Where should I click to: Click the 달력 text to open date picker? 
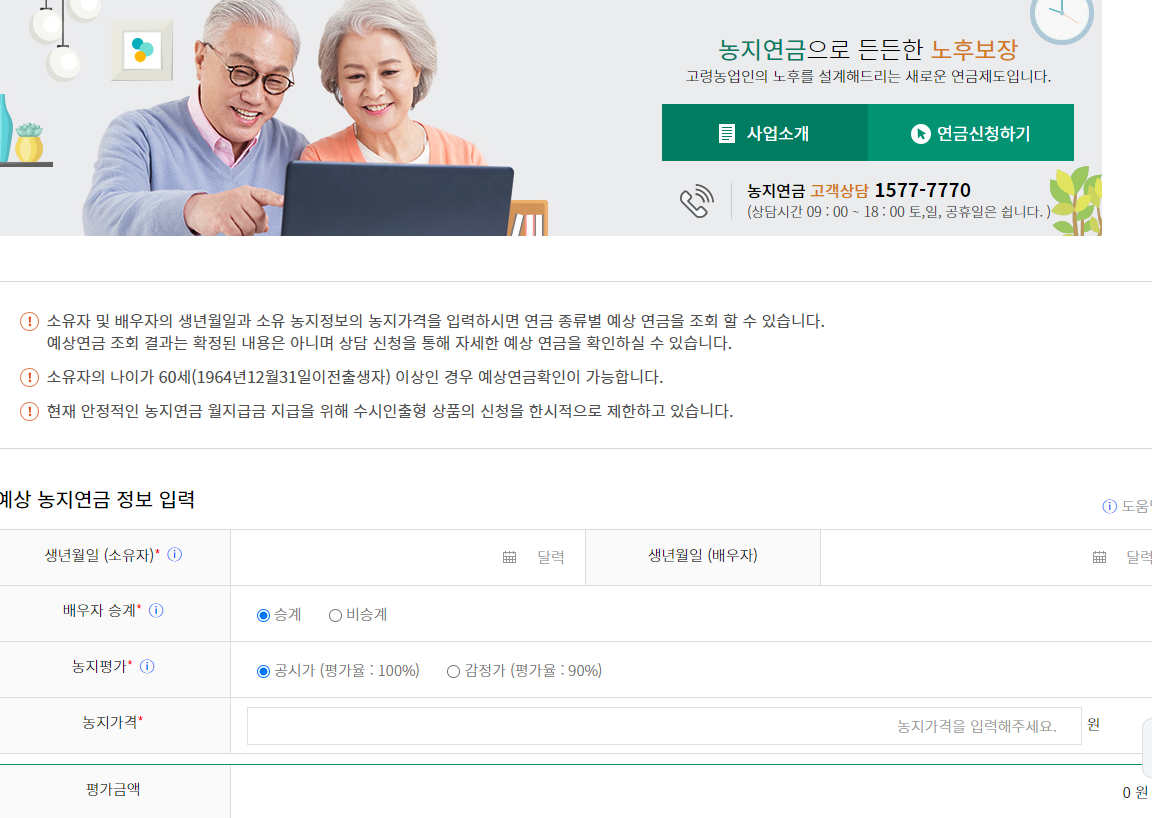pyautogui.click(x=551, y=557)
